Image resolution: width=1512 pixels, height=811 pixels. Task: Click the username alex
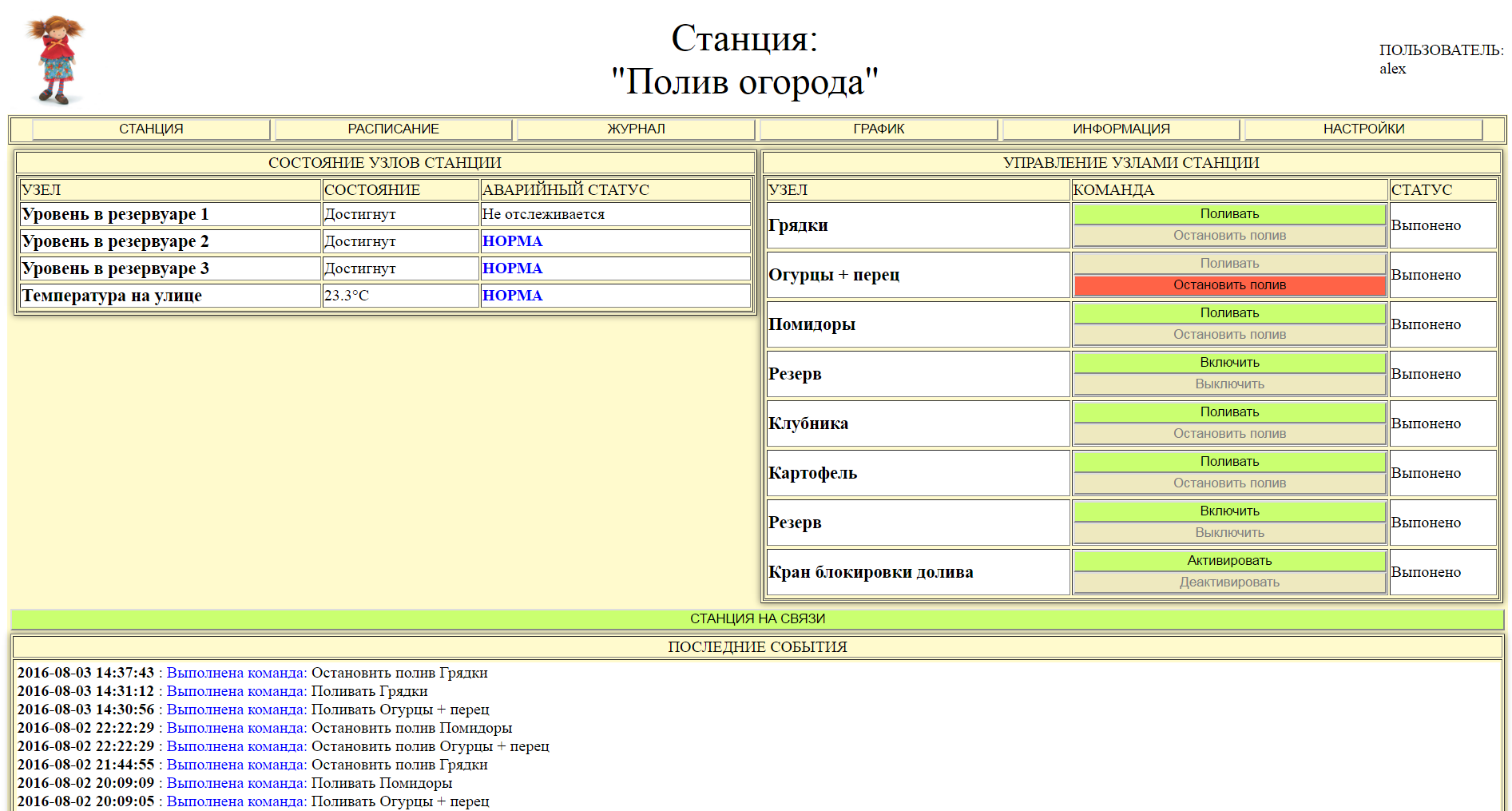[1392, 69]
